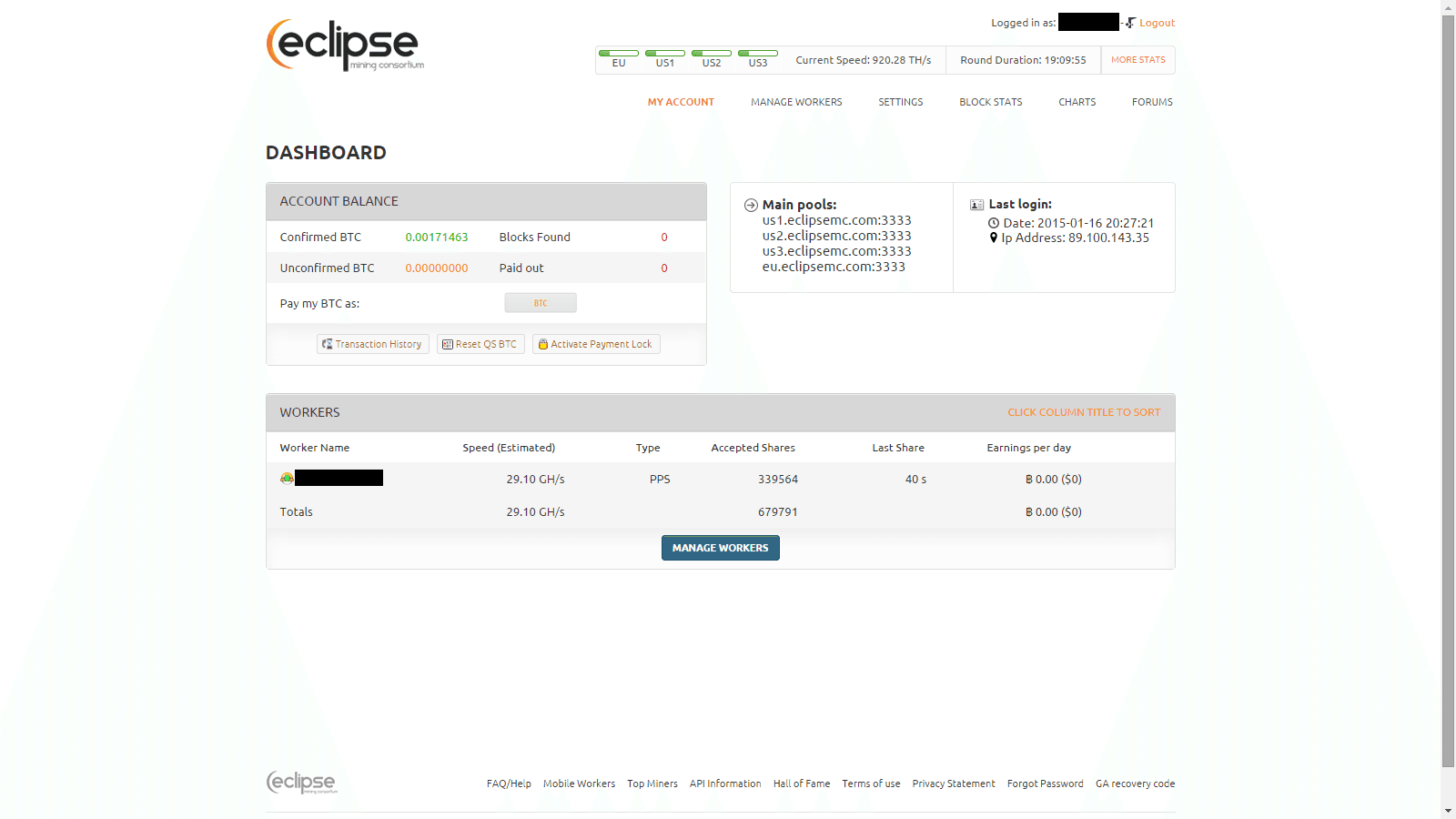Screen dimensions: 1456x819
Task: Open Hall of Fame footer link
Action: point(802,784)
